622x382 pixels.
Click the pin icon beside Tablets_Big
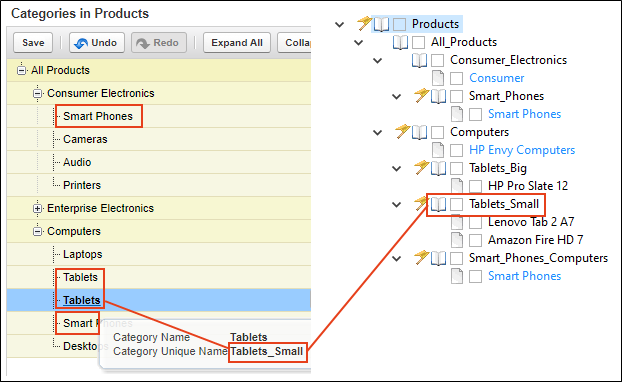tap(421, 167)
